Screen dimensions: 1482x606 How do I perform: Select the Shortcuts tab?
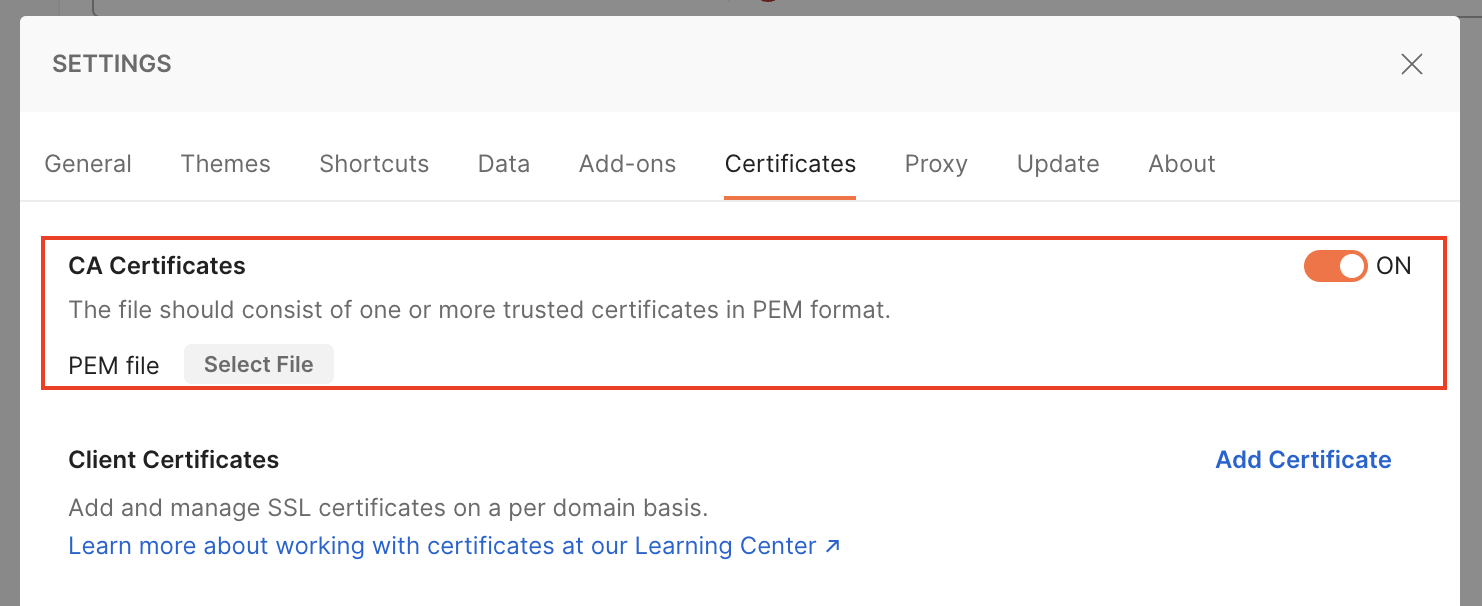pyautogui.click(x=373, y=163)
